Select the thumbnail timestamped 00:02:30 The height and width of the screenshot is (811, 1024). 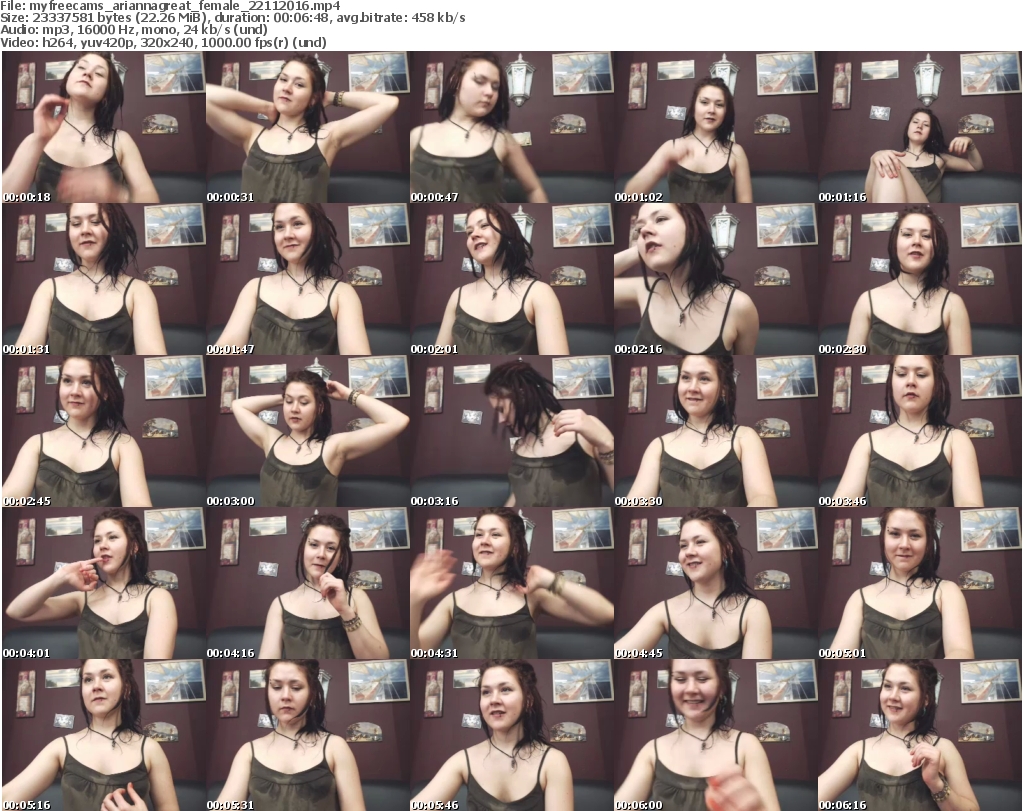click(x=920, y=279)
